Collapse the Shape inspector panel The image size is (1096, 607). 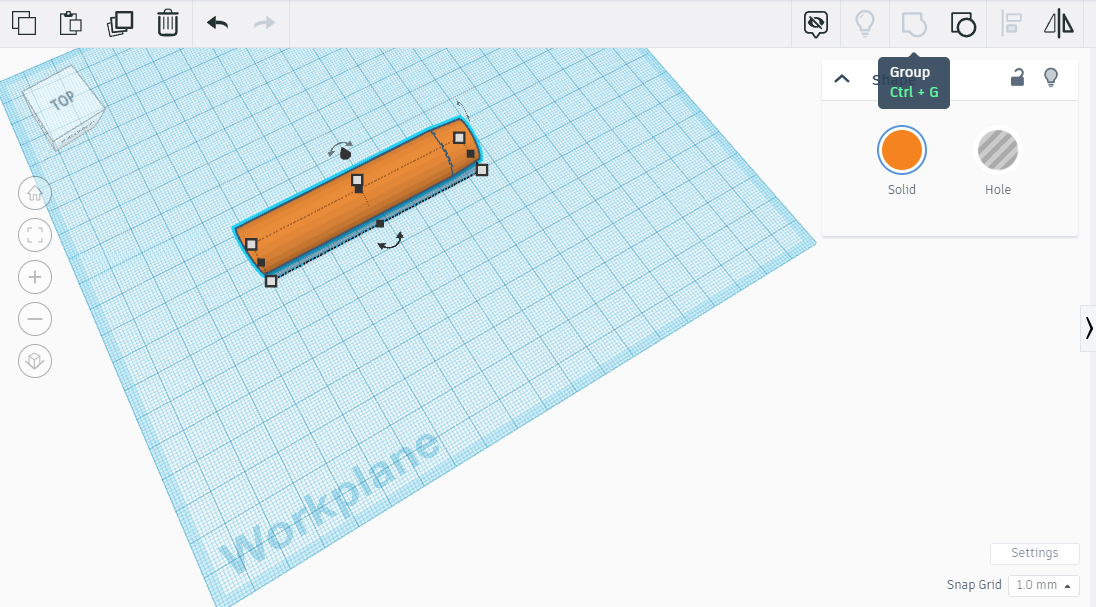pos(842,78)
